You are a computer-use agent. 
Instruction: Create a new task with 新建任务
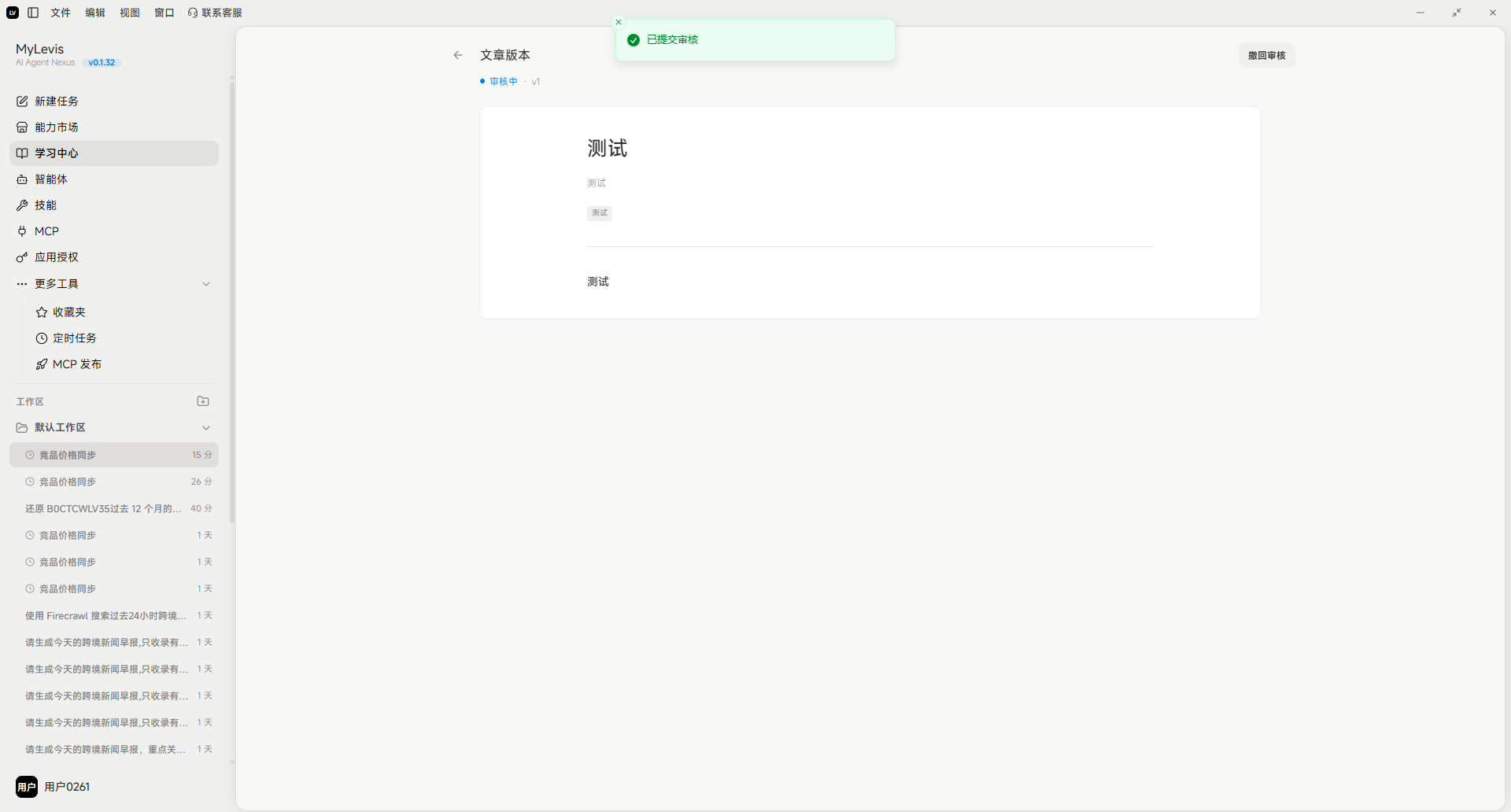pos(114,101)
